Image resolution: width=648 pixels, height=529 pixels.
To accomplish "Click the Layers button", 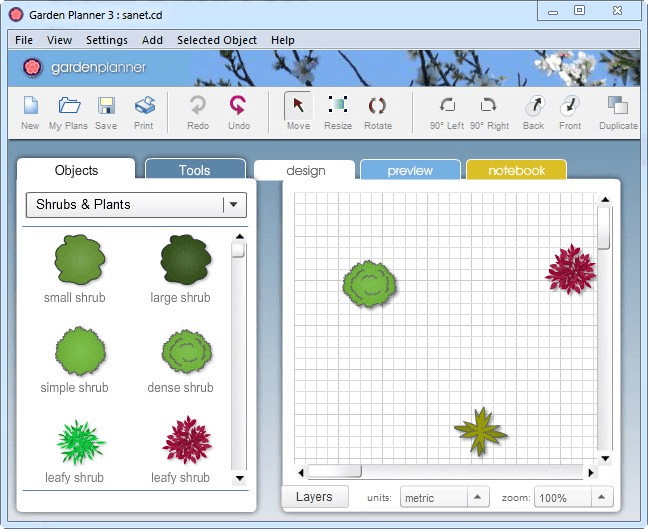I will pos(314,497).
